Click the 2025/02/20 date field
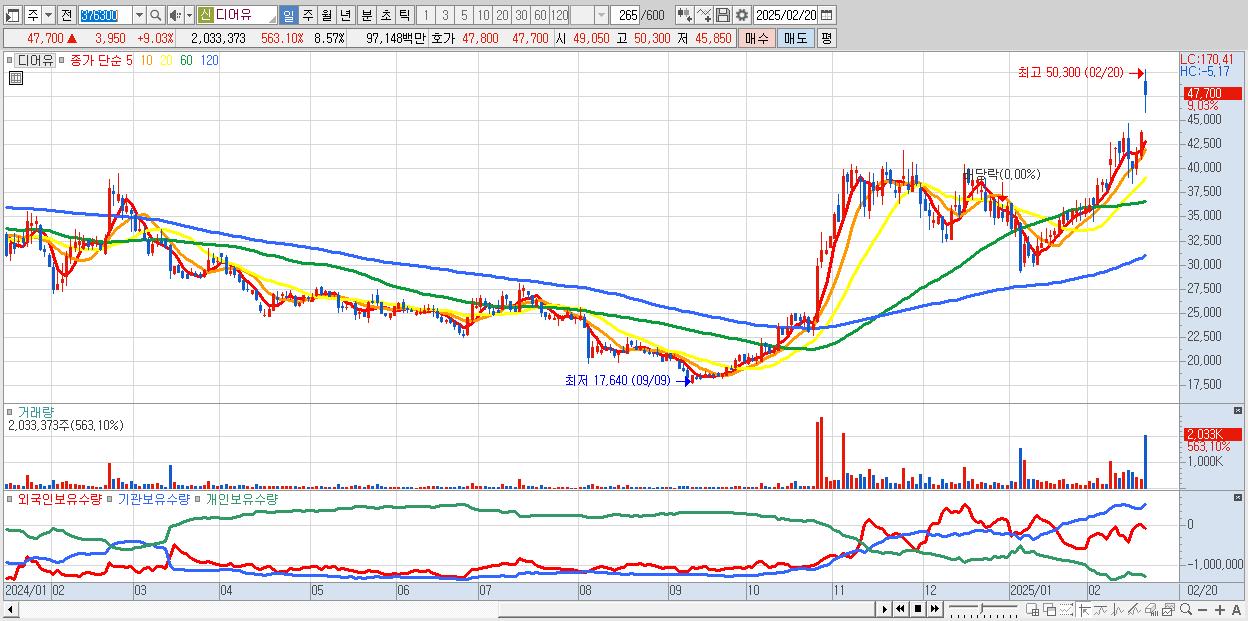The image size is (1248, 621). point(785,15)
